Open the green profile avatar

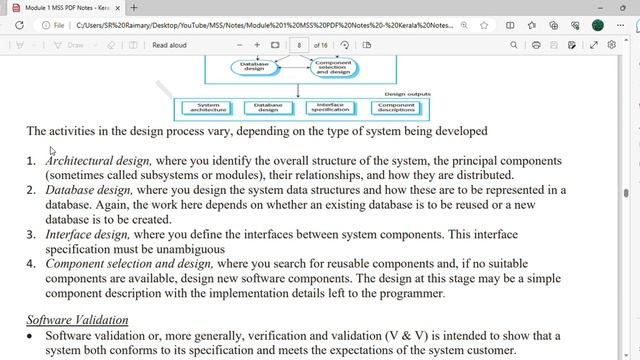pyautogui.click(x=598, y=25)
